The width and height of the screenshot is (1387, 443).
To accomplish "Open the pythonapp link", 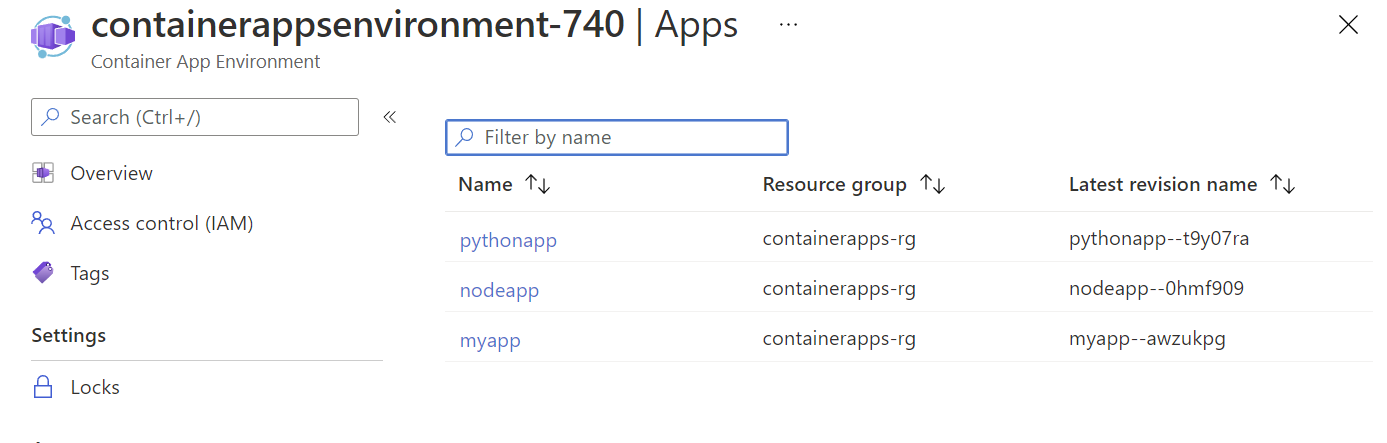I will click(x=508, y=240).
